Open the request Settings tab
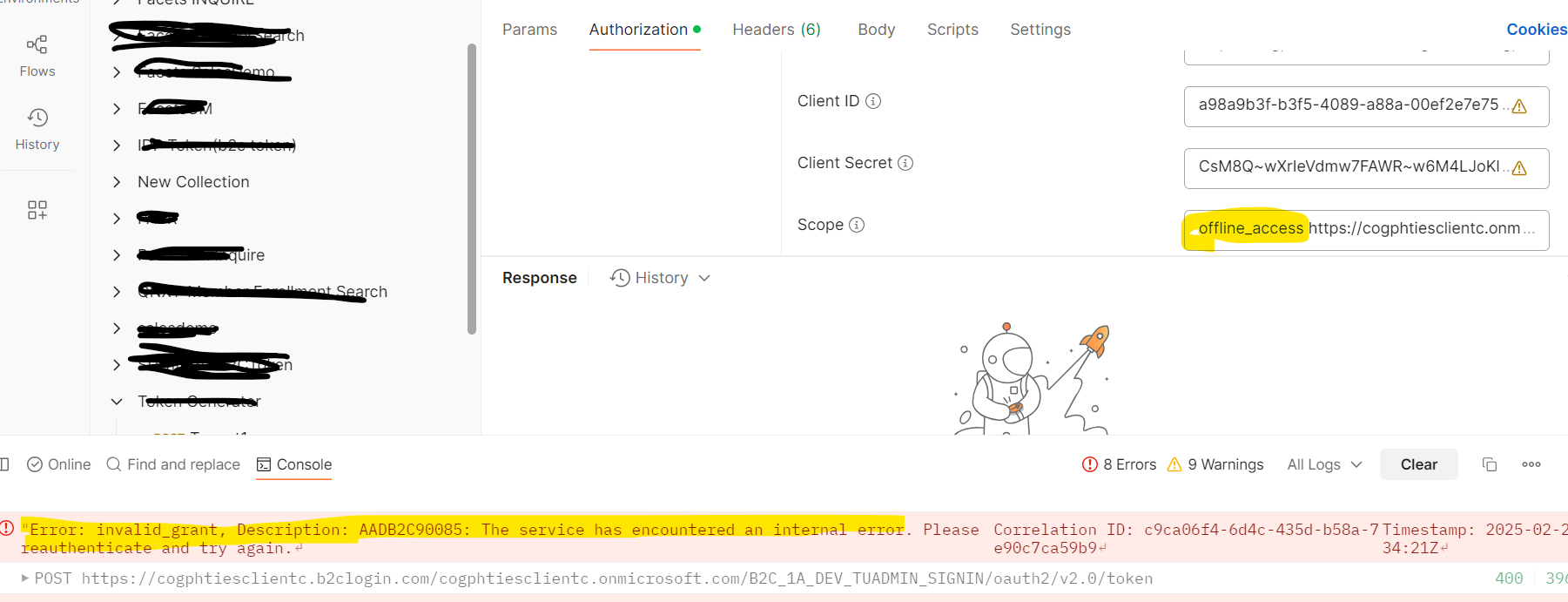 click(1040, 30)
